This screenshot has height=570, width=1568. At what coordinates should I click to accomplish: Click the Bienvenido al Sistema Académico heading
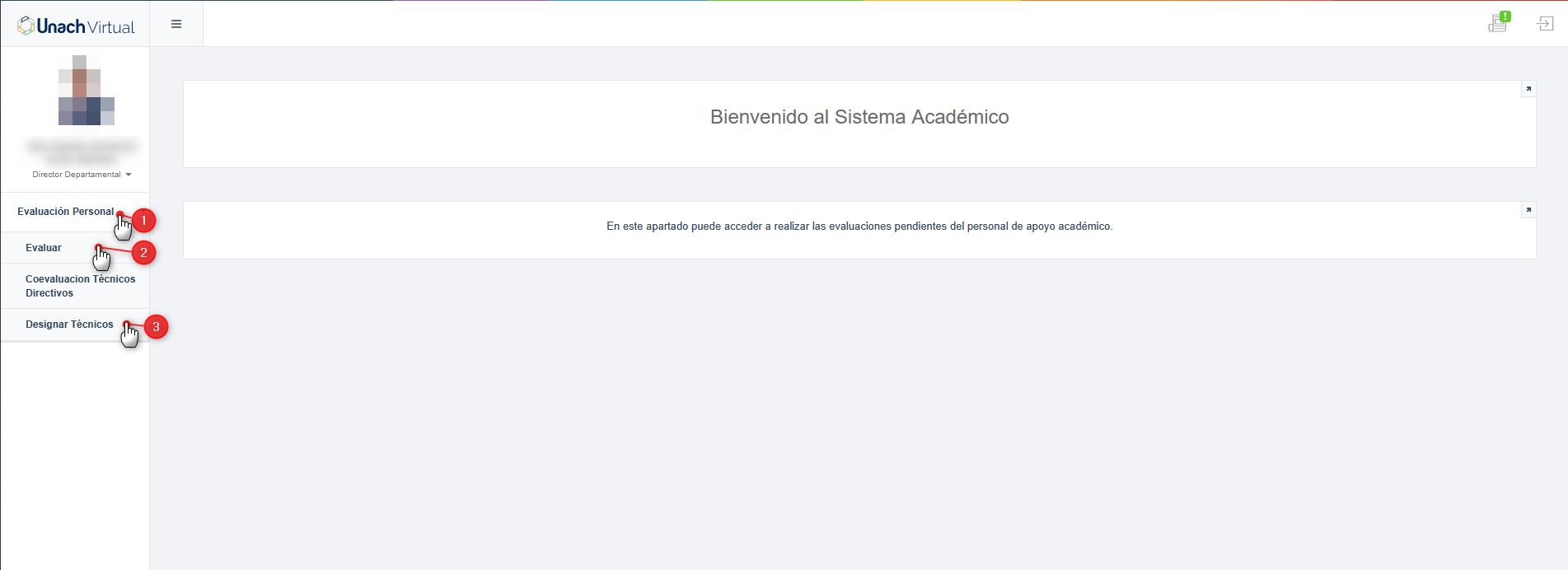point(859,117)
